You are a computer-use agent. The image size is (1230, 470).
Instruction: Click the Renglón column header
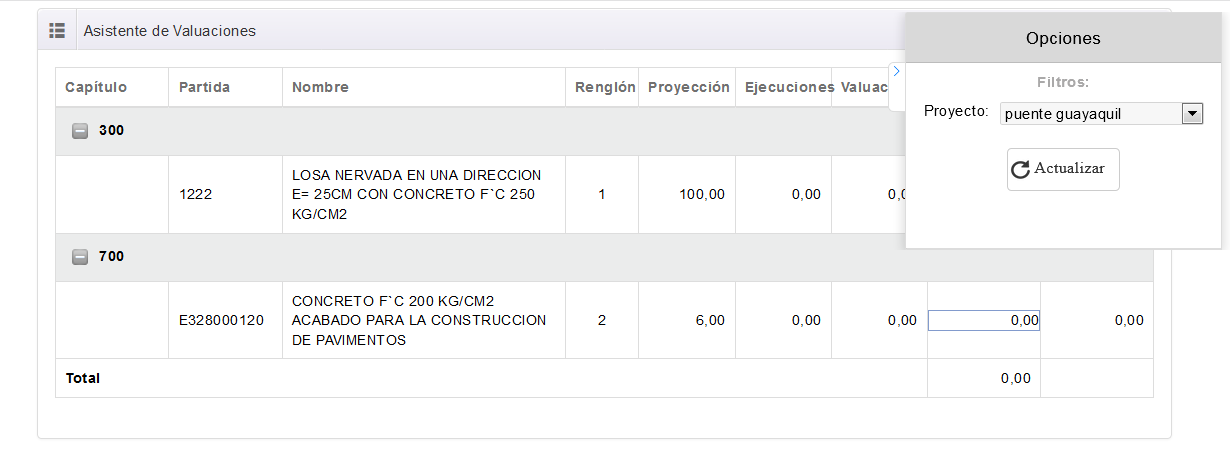point(605,87)
